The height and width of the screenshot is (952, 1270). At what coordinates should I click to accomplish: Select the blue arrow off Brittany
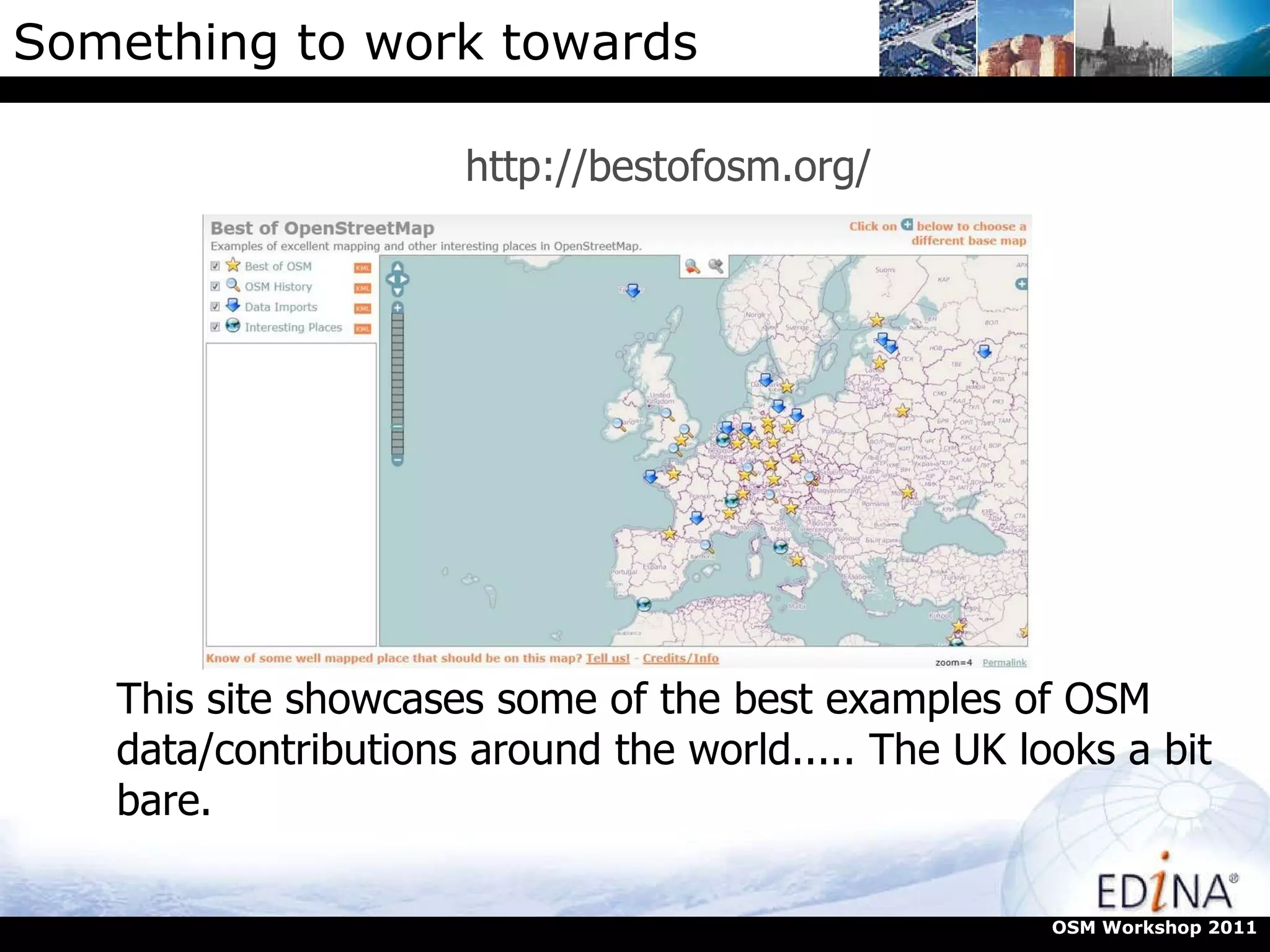650,476
